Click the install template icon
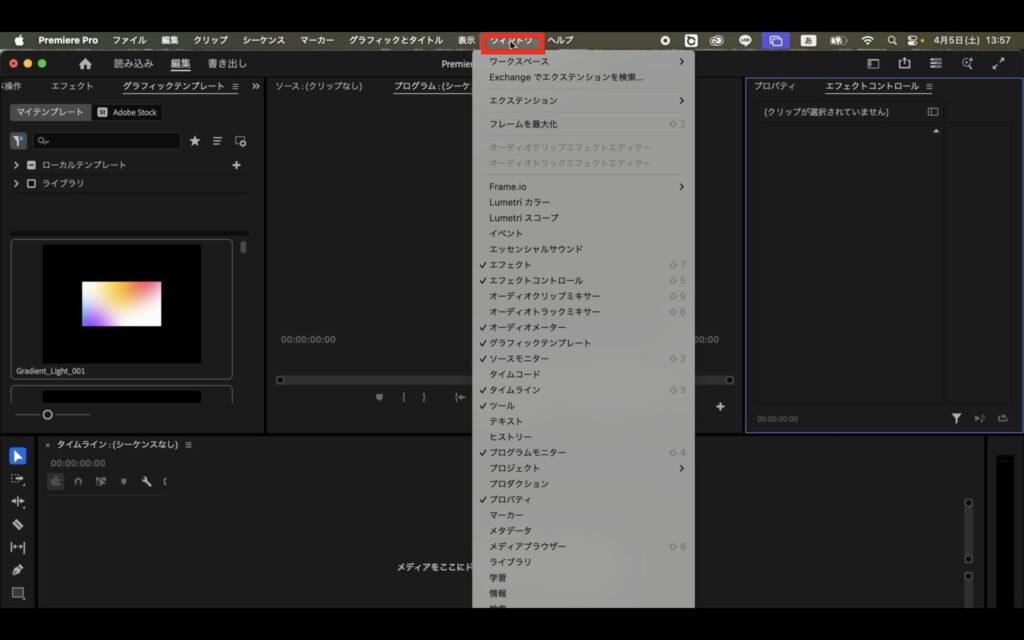 [240, 140]
